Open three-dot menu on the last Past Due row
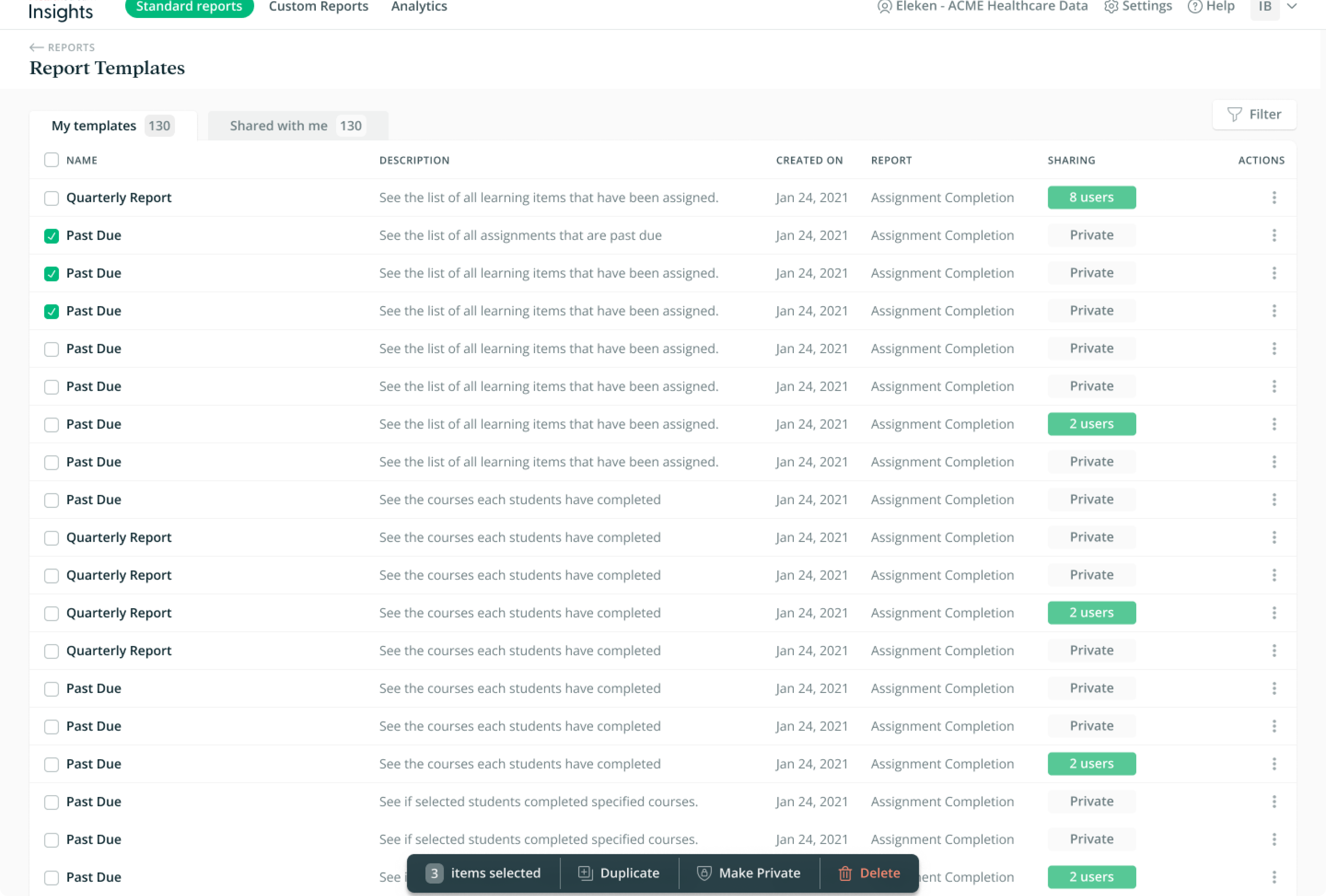This screenshot has height=896, width=1326. 1273,877
